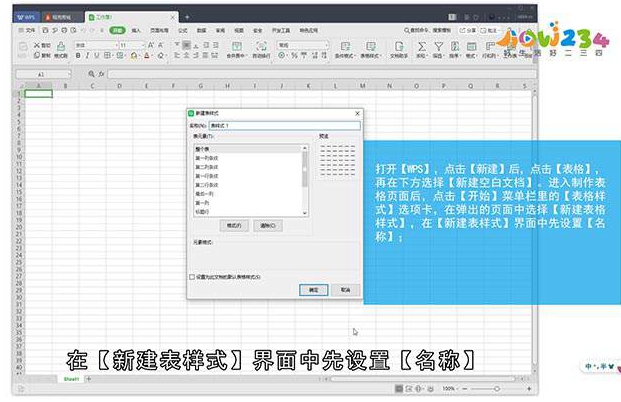
Task: Toggle Bold formatting in the ribbon
Action: pyautogui.click(x=78, y=55)
